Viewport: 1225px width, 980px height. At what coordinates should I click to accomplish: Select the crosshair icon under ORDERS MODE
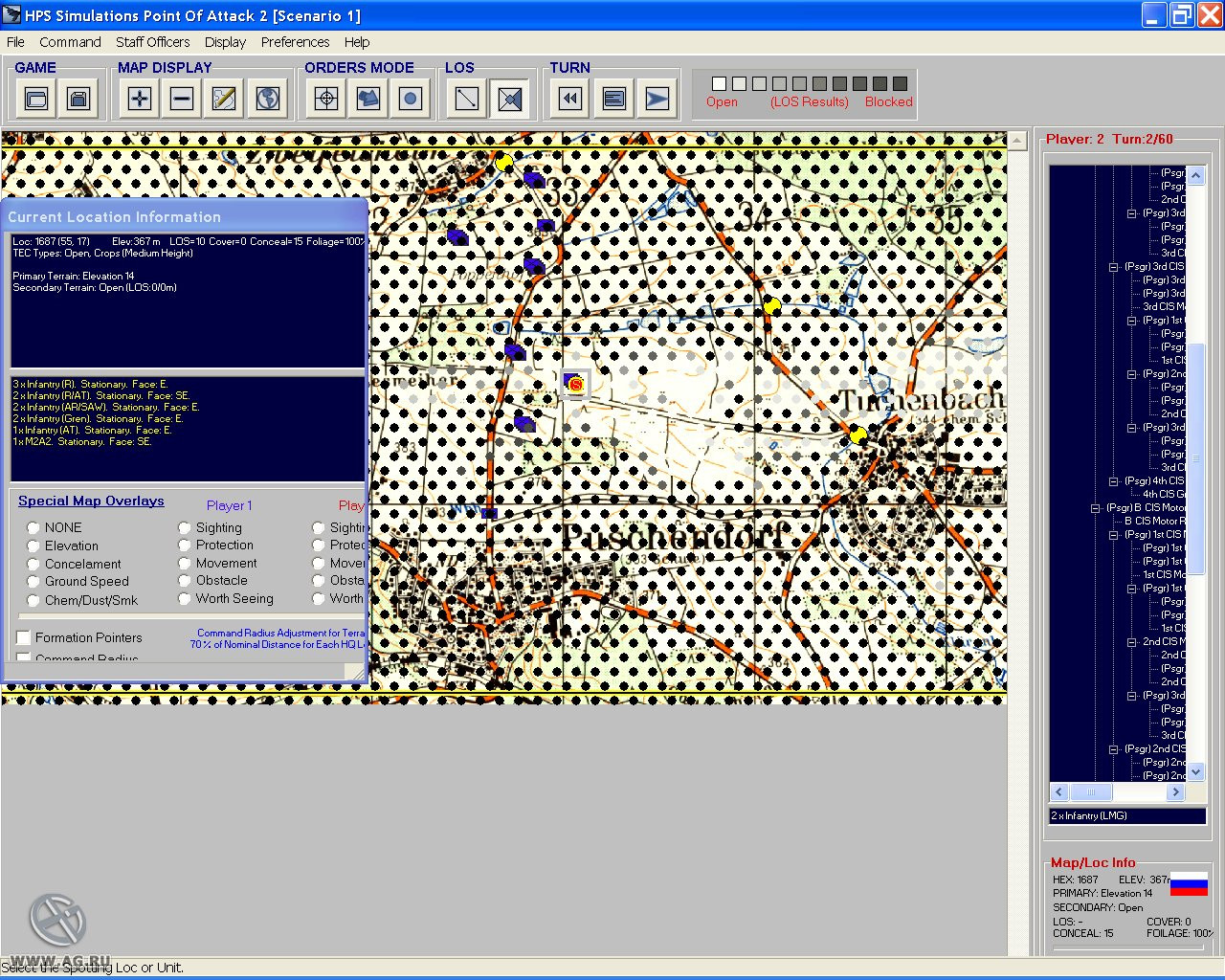coord(324,98)
